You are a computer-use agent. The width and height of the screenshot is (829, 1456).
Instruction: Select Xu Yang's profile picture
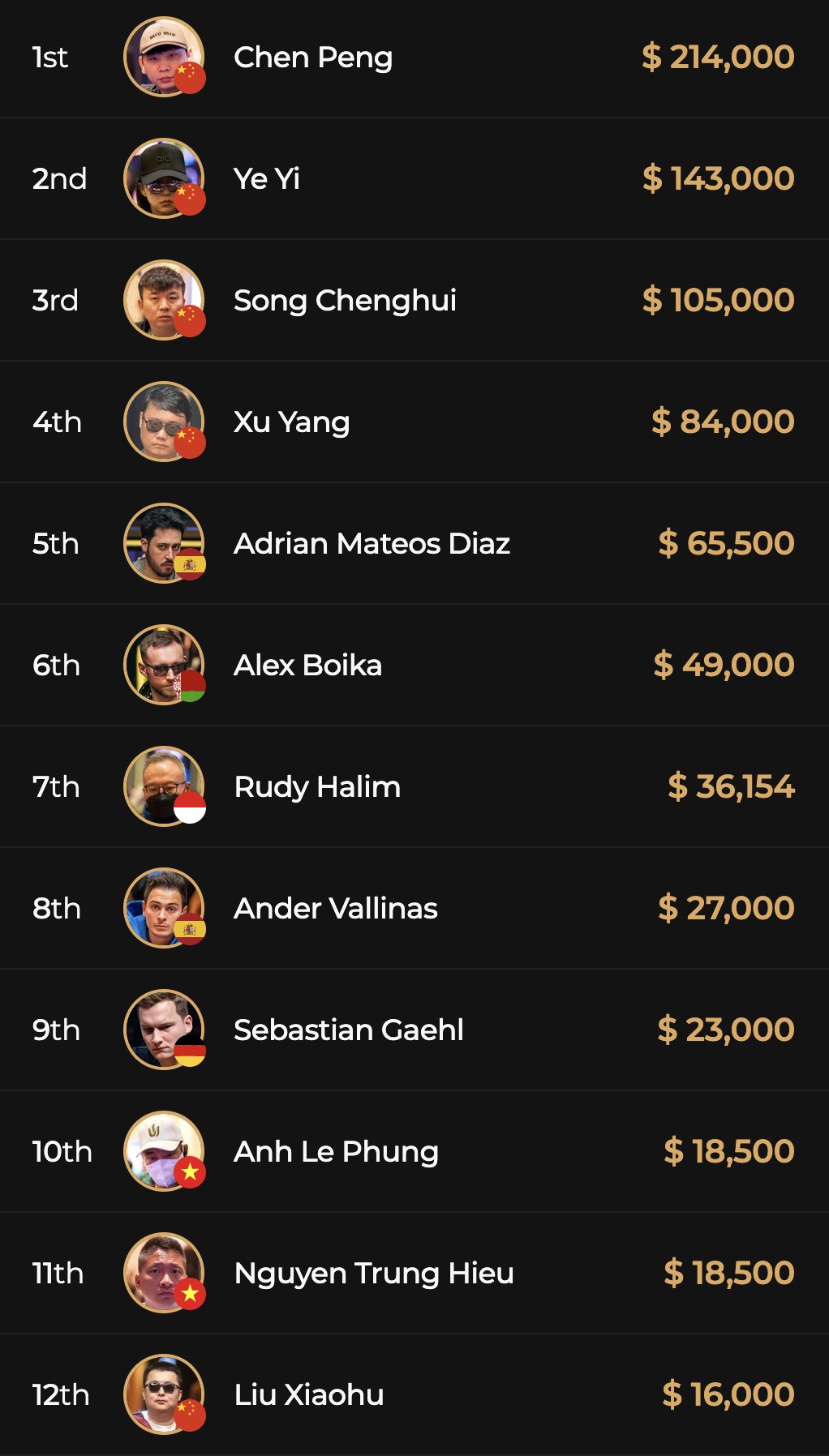161,418
